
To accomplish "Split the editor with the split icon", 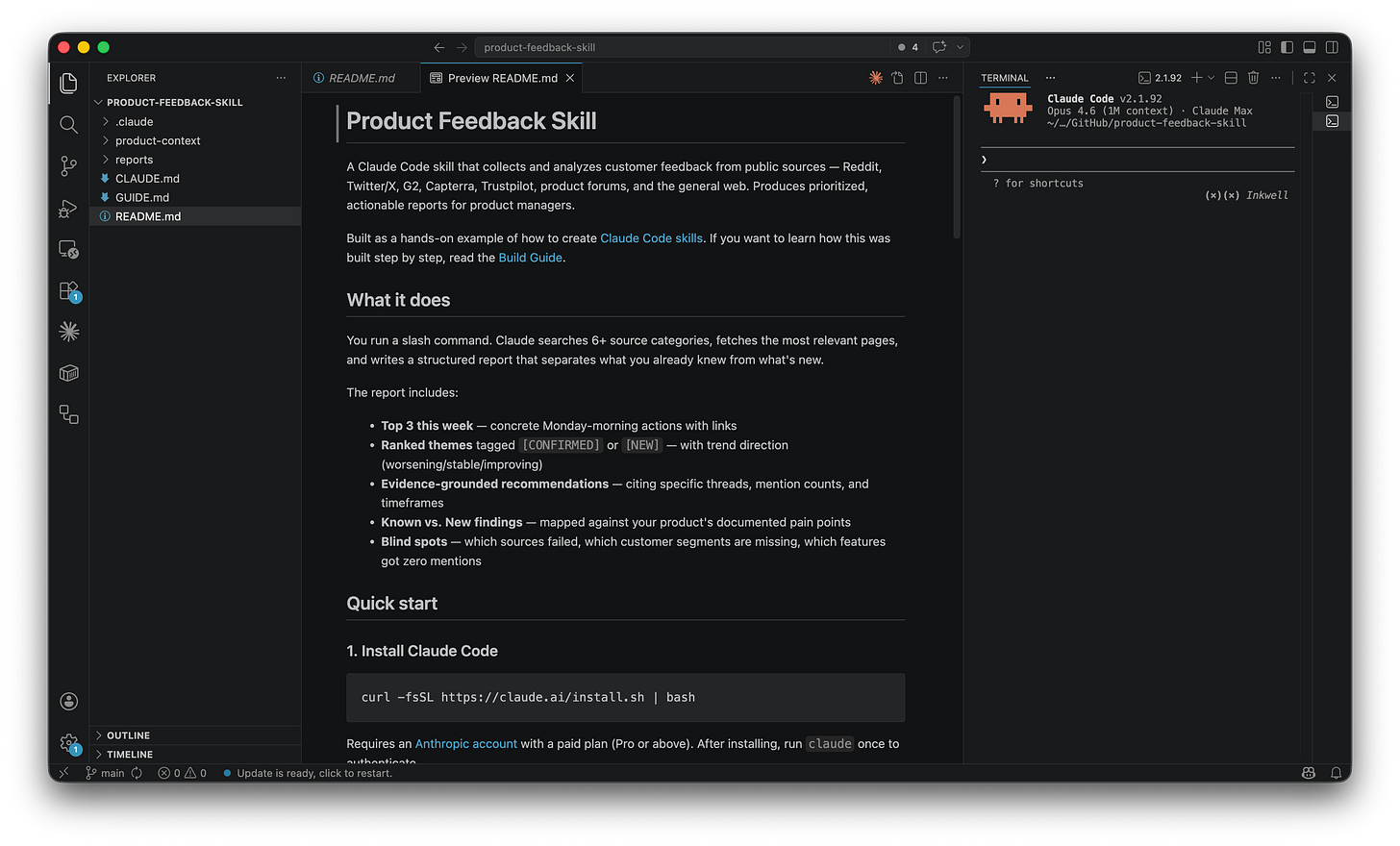I will click(920, 78).
